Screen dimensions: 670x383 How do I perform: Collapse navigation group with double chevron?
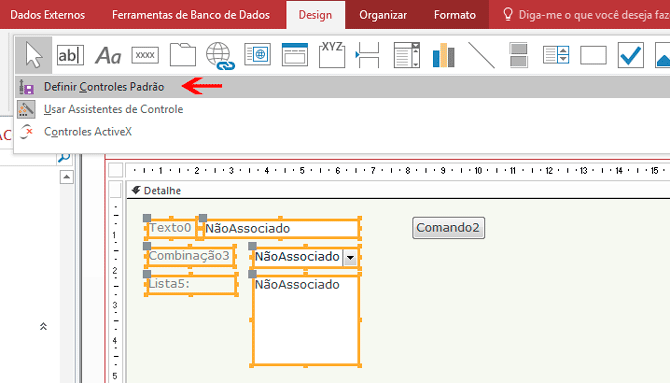(x=43, y=327)
